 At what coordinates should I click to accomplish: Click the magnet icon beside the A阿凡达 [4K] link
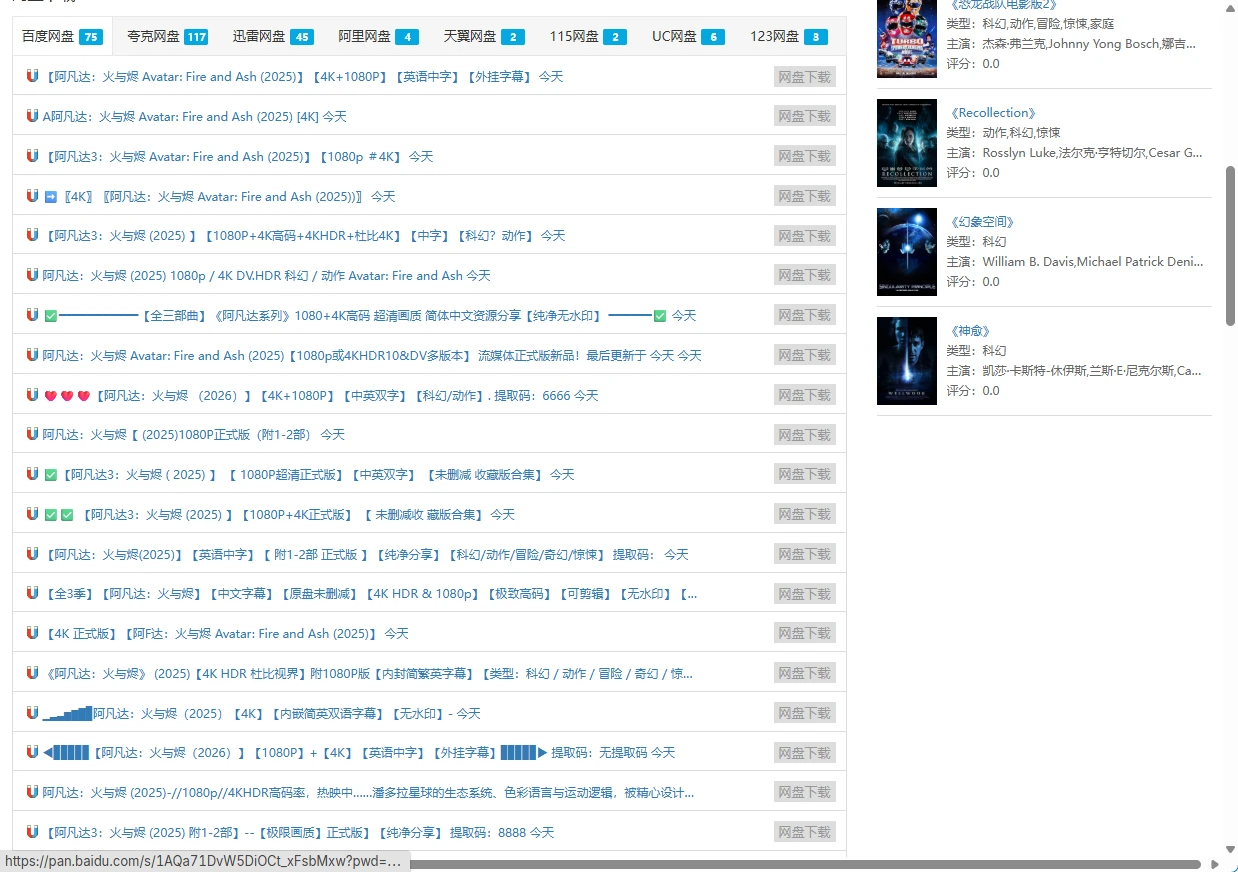[x=32, y=116]
